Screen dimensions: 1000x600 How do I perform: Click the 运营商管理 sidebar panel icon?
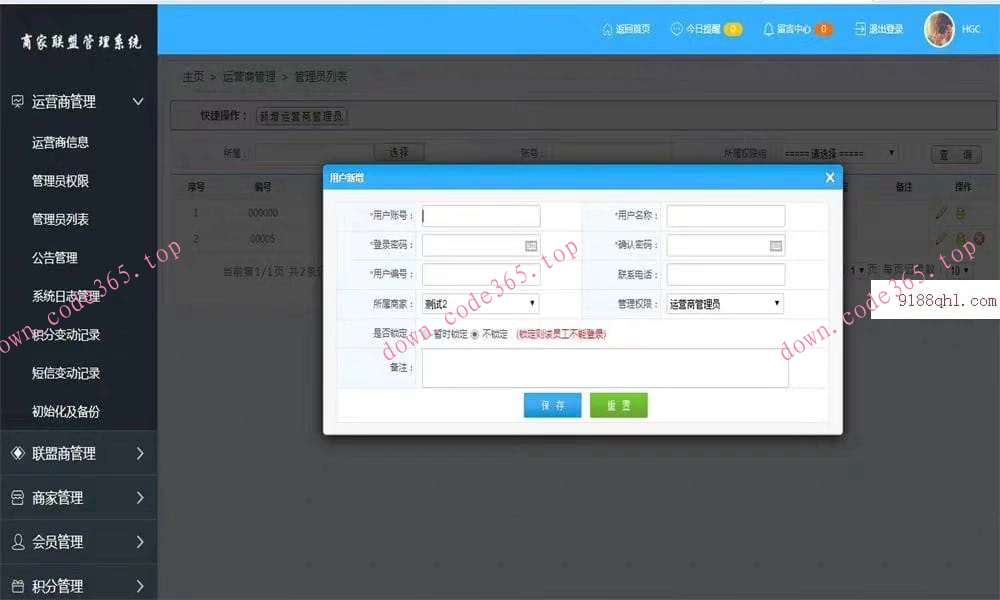click(16, 101)
